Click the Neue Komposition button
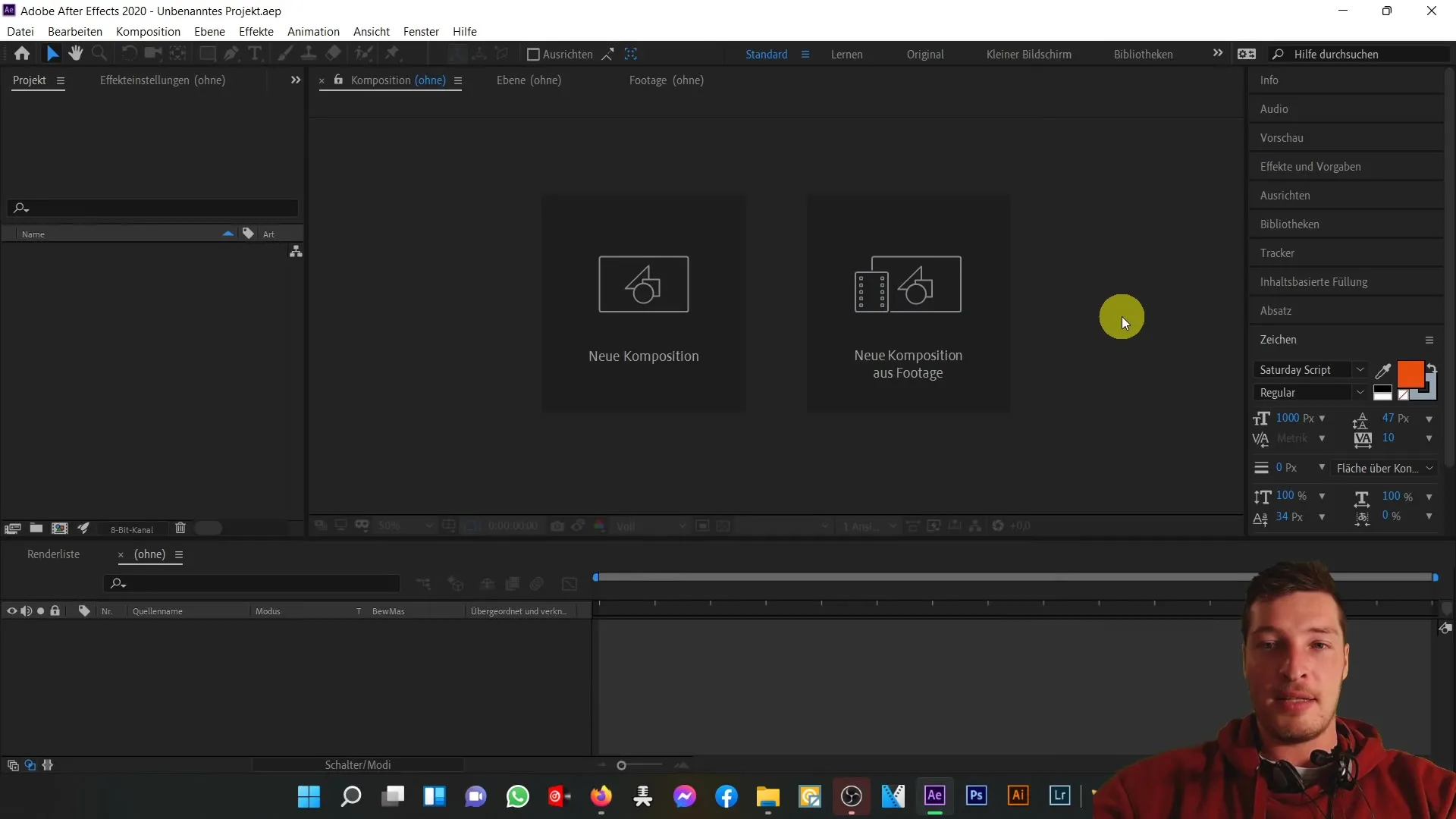The image size is (1456, 819). 643,301
